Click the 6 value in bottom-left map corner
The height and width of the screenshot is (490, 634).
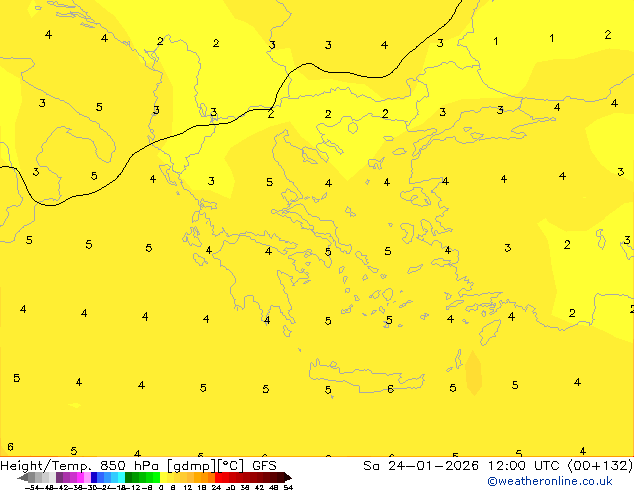click(11, 447)
